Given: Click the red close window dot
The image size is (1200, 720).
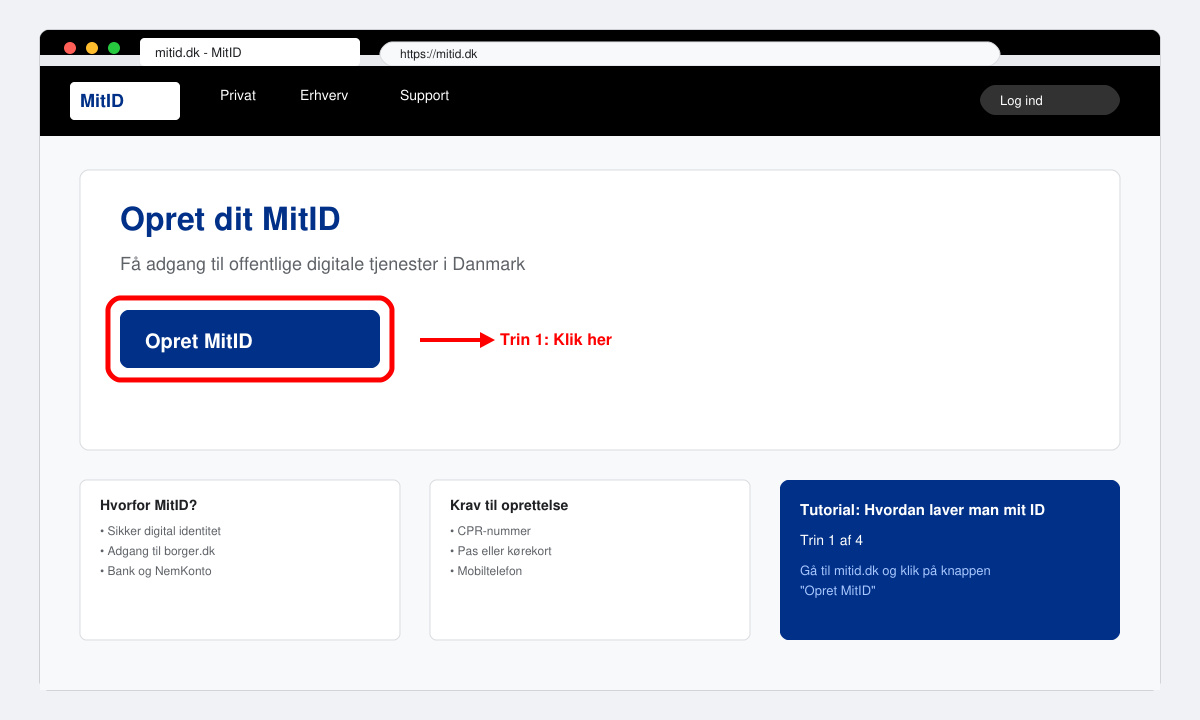Looking at the screenshot, I should click(x=70, y=48).
